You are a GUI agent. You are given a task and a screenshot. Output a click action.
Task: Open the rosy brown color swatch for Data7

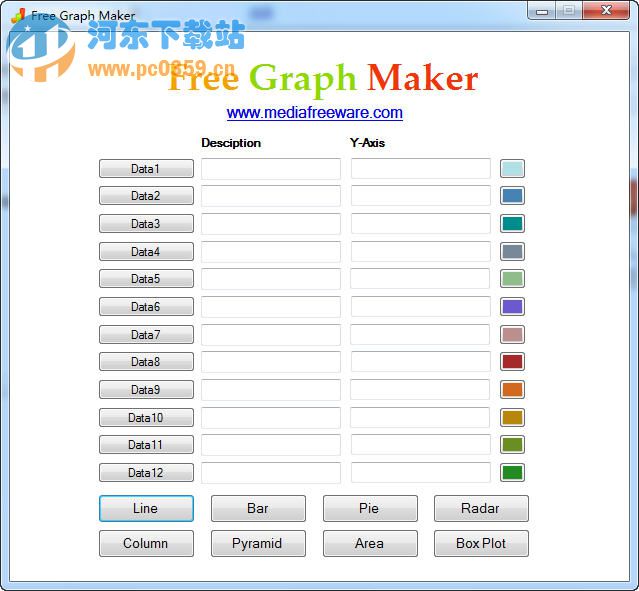pos(512,335)
